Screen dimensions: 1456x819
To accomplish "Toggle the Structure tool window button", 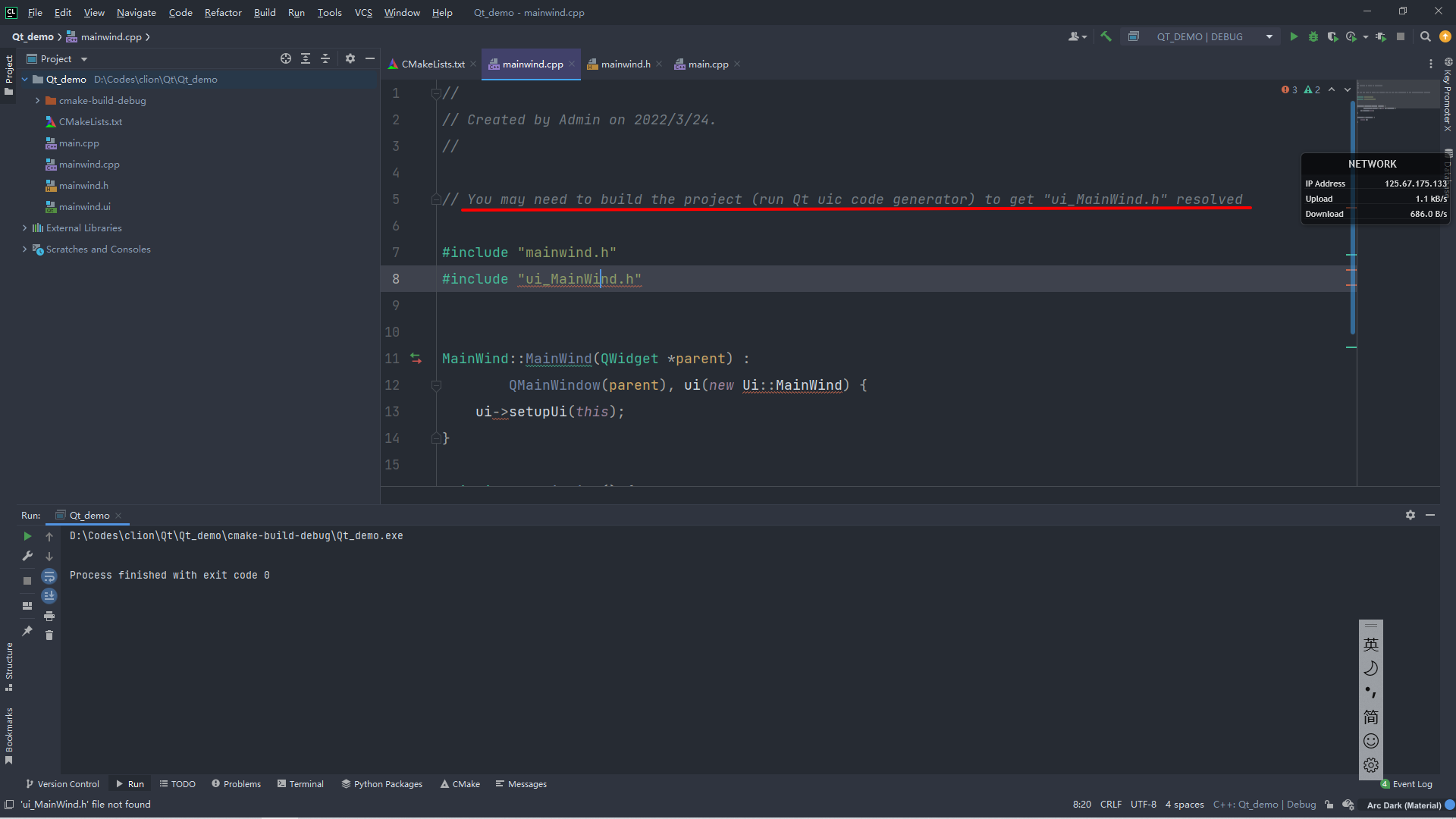I will (x=9, y=667).
